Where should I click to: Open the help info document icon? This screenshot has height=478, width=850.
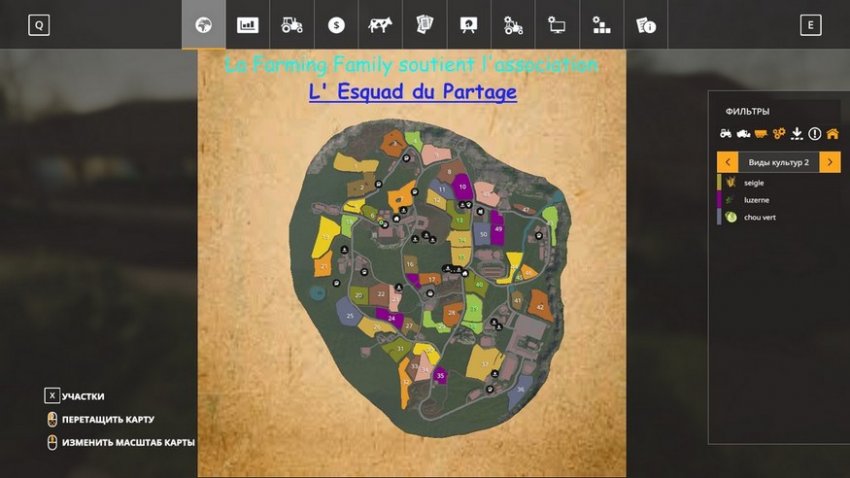646,25
